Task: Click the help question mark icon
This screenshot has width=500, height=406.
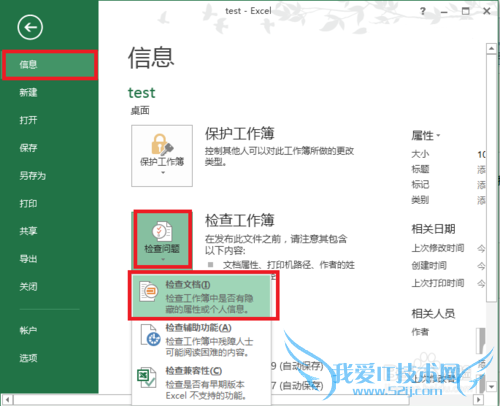Action: click(x=423, y=11)
